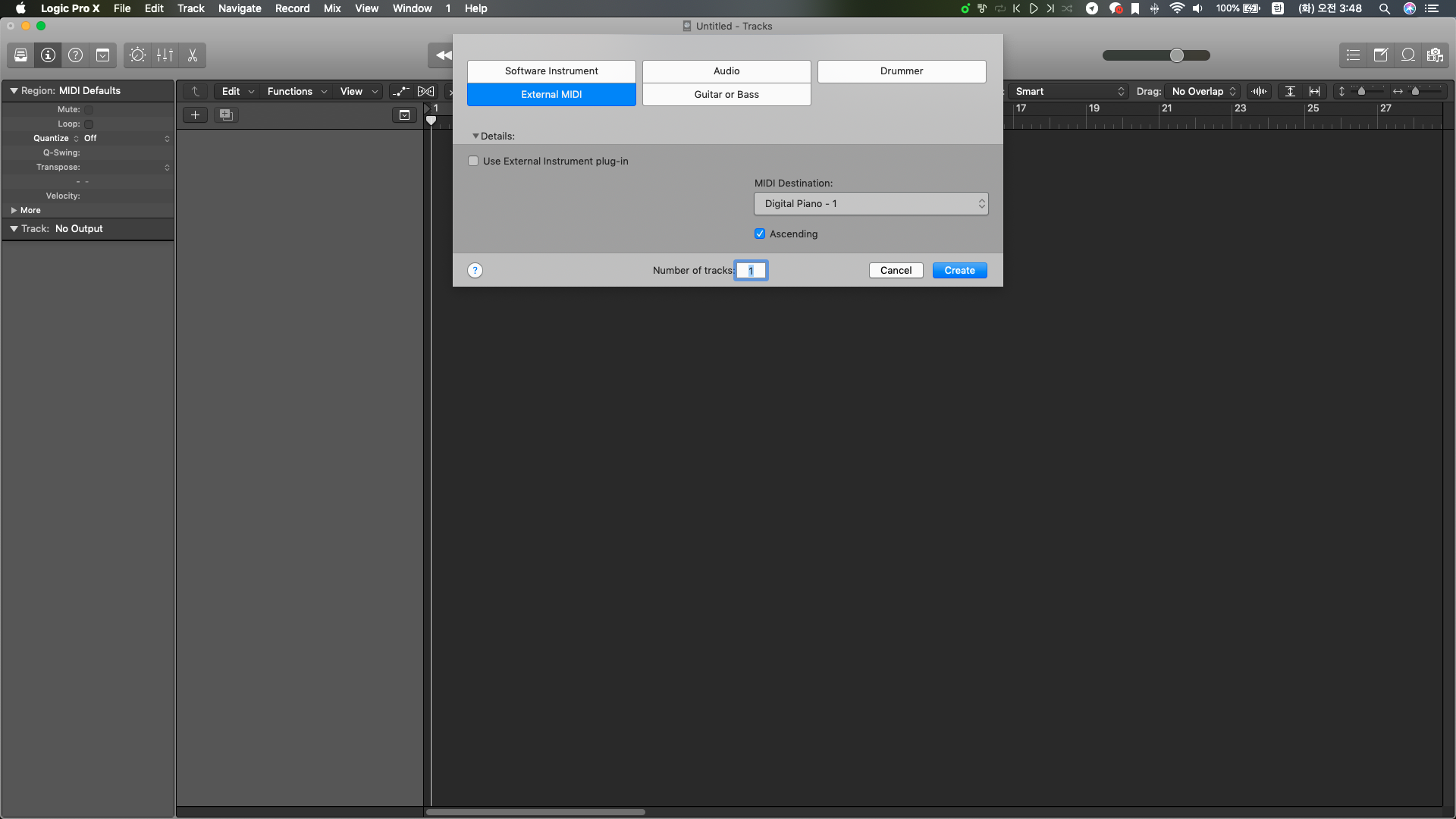Image resolution: width=1456 pixels, height=819 pixels.
Task: Open the Loop Browser icon
Action: tap(1407, 55)
